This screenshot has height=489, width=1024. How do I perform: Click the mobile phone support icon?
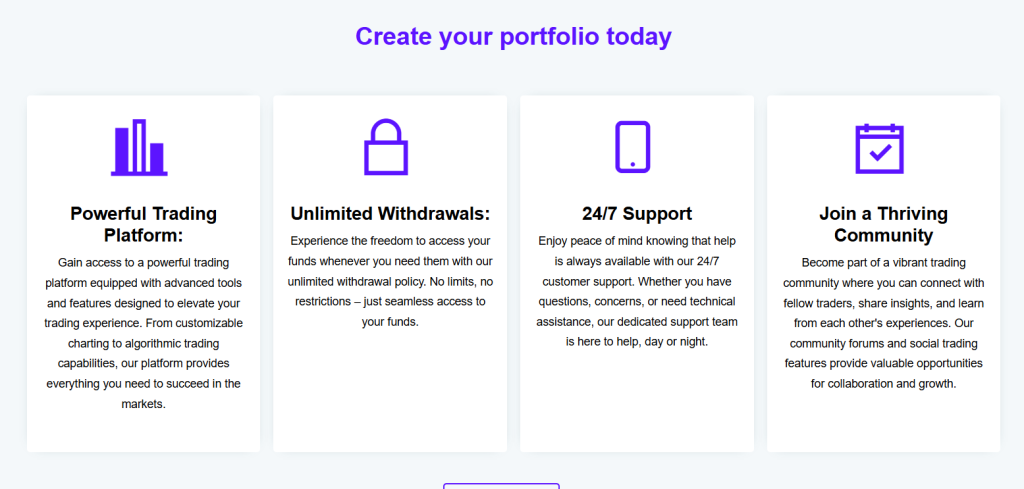point(632,148)
